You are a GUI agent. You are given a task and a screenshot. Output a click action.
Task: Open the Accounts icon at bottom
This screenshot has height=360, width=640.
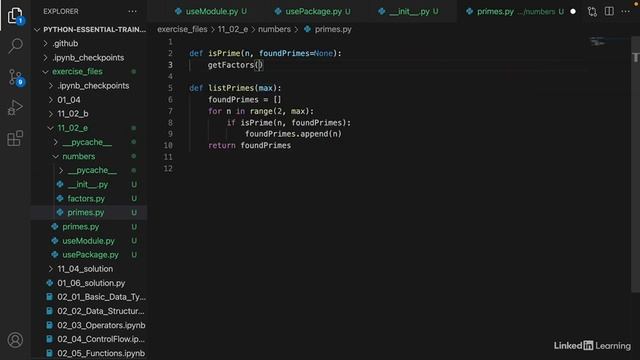pyautogui.click(x=15, y=340)
